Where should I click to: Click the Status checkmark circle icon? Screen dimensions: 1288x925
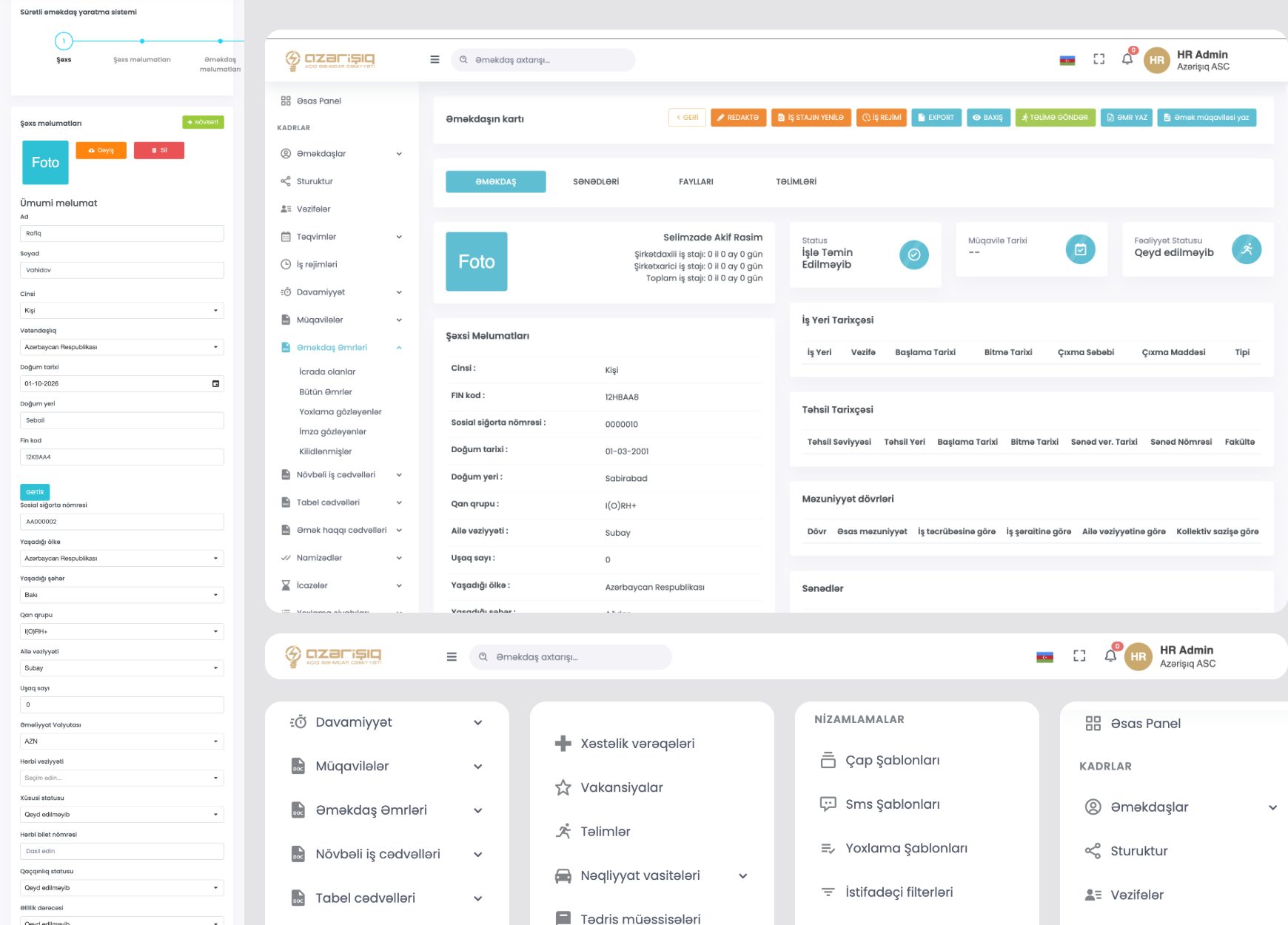point(914,255)
